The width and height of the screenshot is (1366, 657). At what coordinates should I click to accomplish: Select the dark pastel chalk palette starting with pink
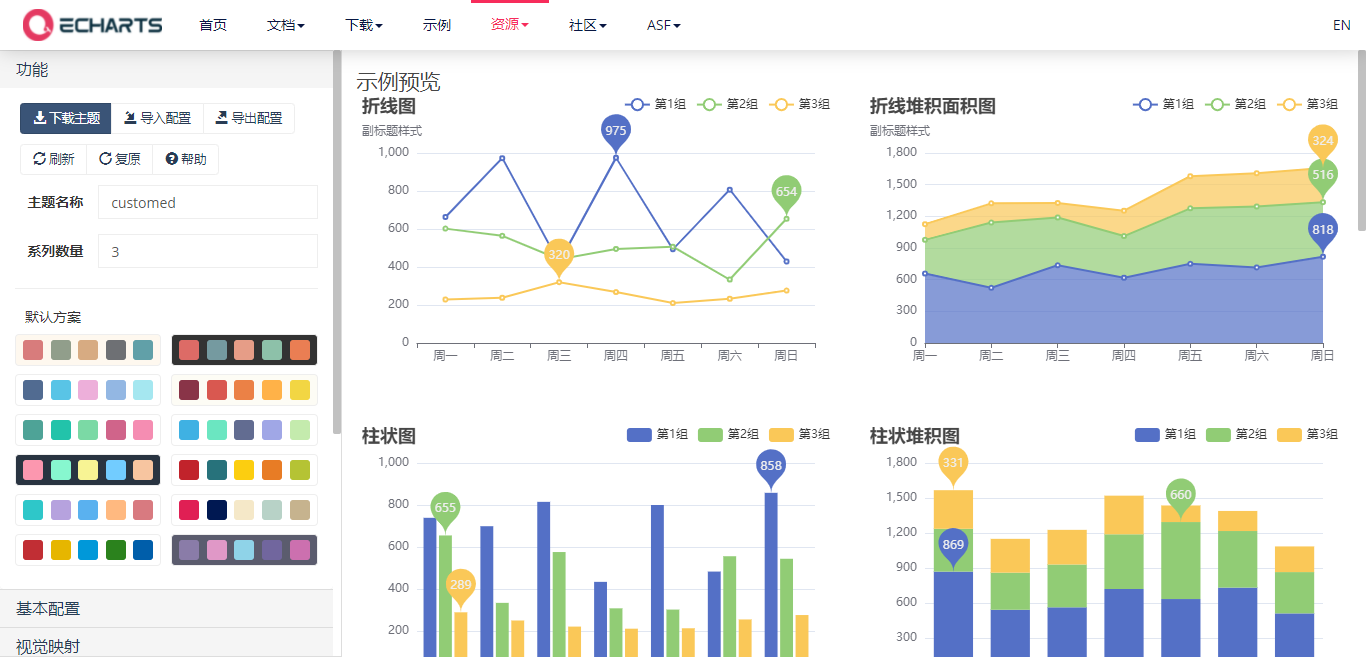pos(88,470)
